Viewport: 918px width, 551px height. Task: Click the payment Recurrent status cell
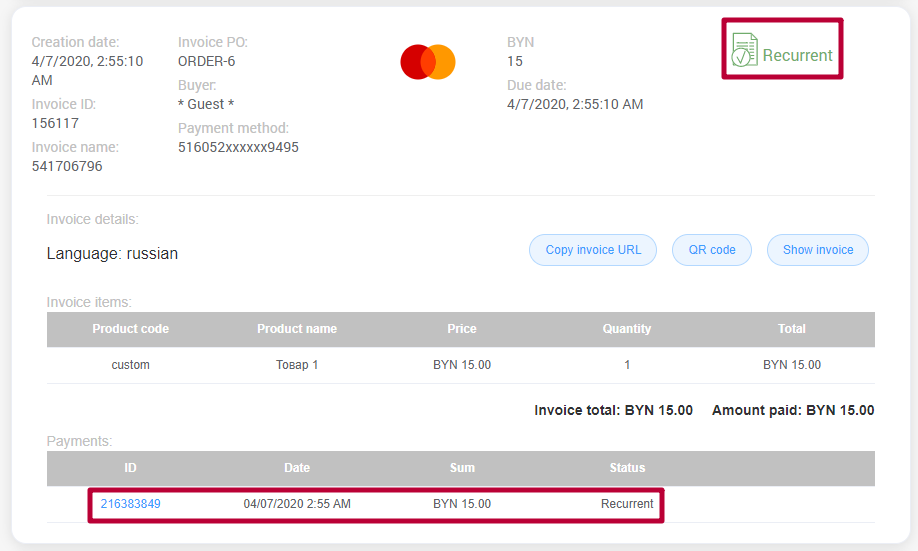pos(627,504)
